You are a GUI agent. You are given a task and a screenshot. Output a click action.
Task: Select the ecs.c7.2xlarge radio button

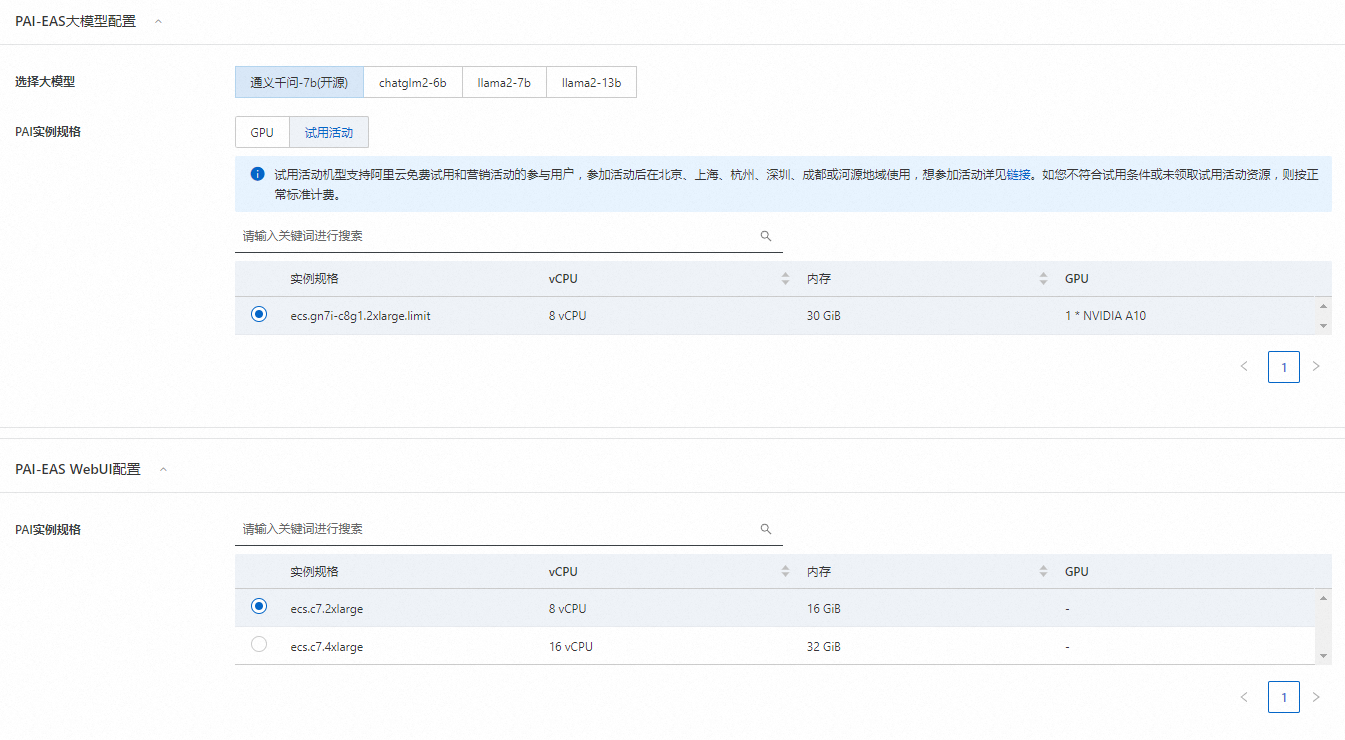(259, 606)
